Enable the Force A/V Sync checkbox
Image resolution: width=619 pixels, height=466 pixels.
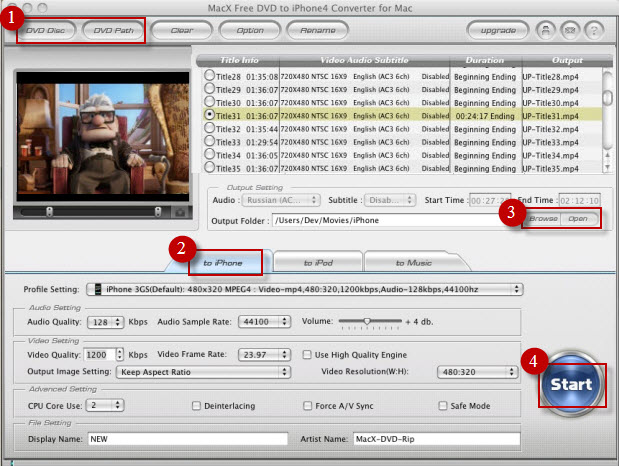[307, 406]
